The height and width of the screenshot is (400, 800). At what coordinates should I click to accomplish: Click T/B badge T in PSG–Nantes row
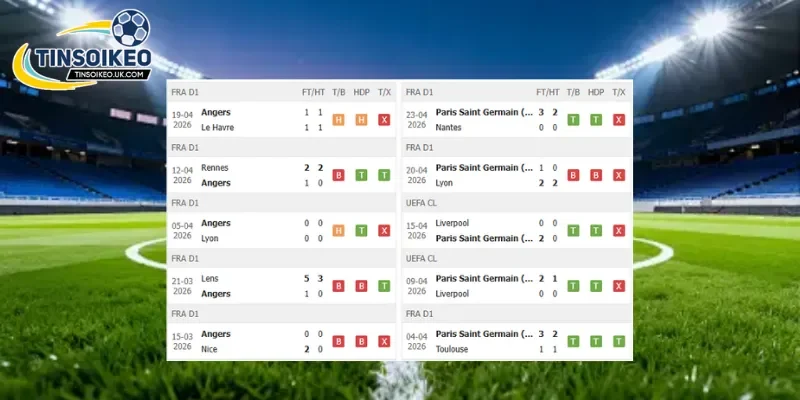pos(573,120)
